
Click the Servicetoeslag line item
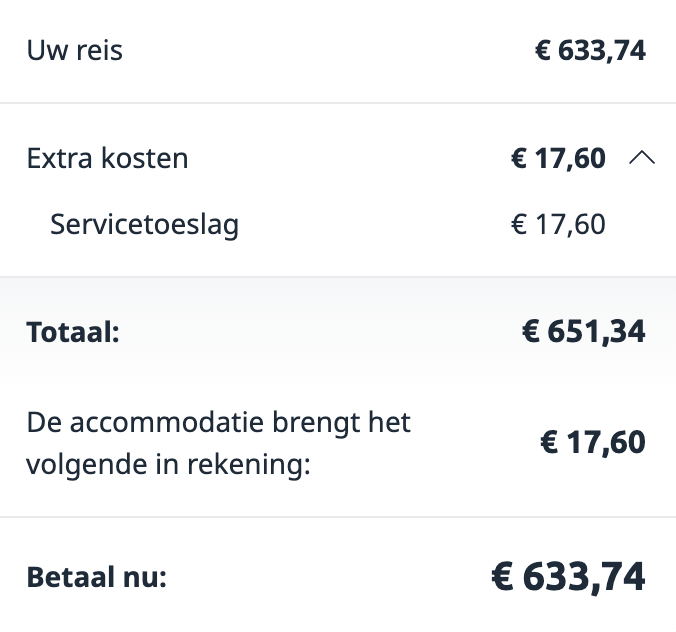(144, 225)
